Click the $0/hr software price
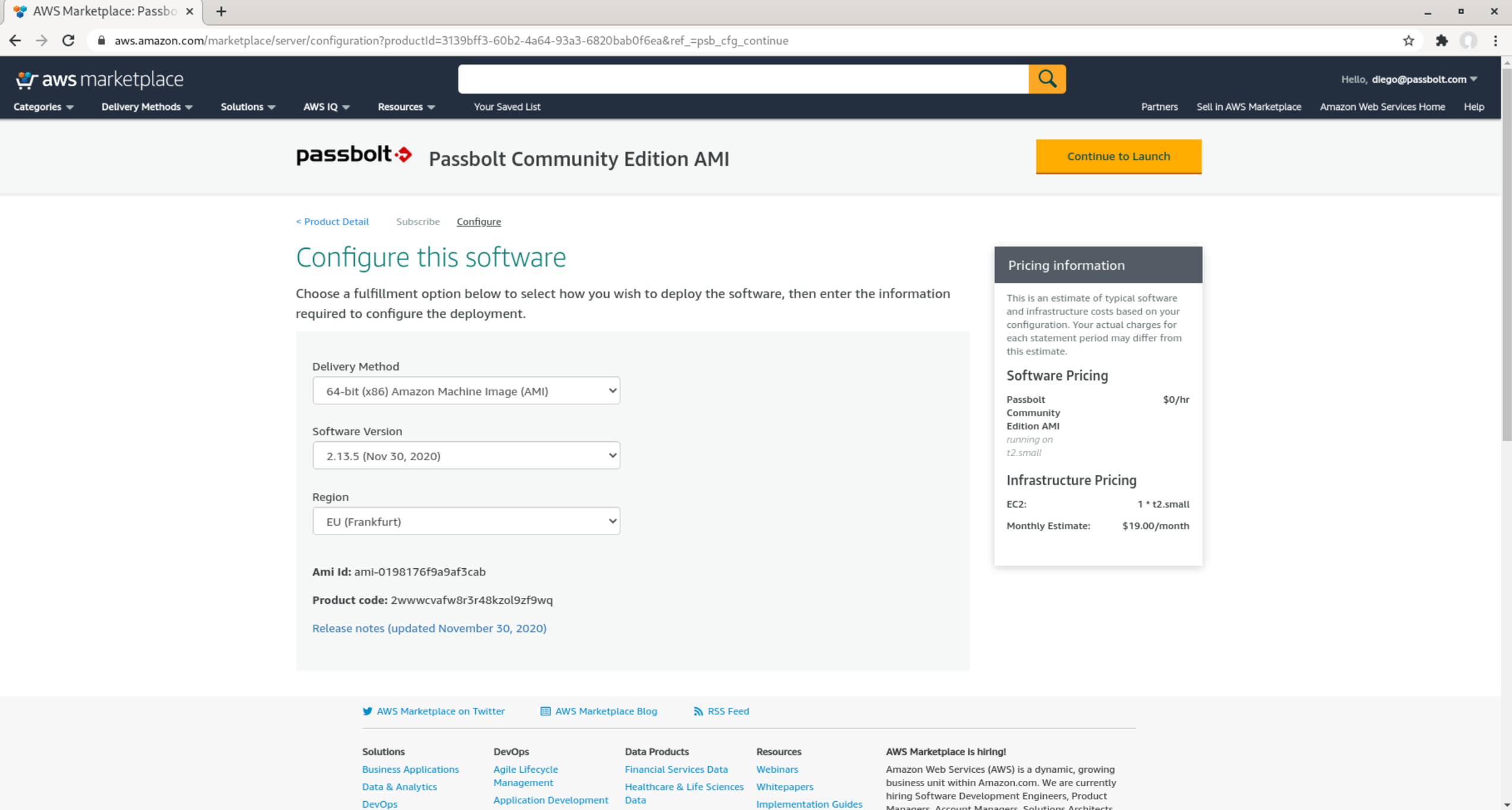Screen dimensions: 1512x810 1176,399
